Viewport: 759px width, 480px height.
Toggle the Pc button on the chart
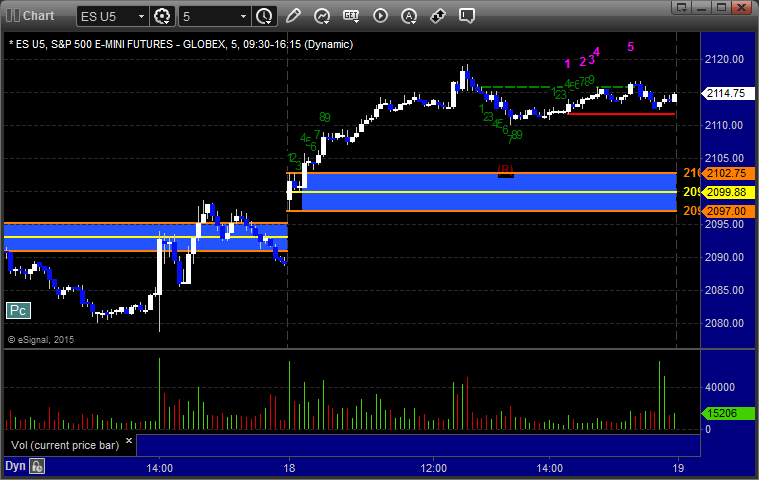tap(18, 310)
